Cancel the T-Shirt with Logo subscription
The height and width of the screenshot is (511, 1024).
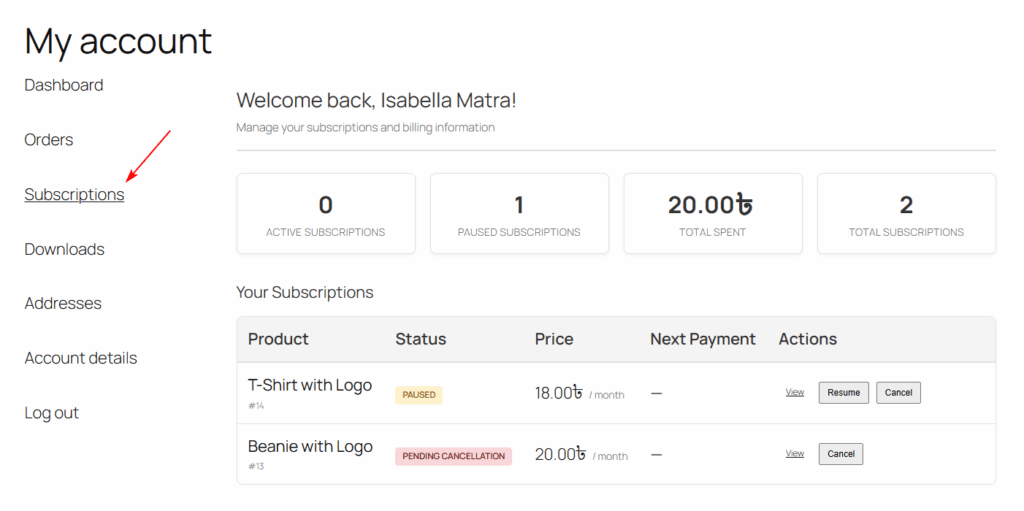898,393
